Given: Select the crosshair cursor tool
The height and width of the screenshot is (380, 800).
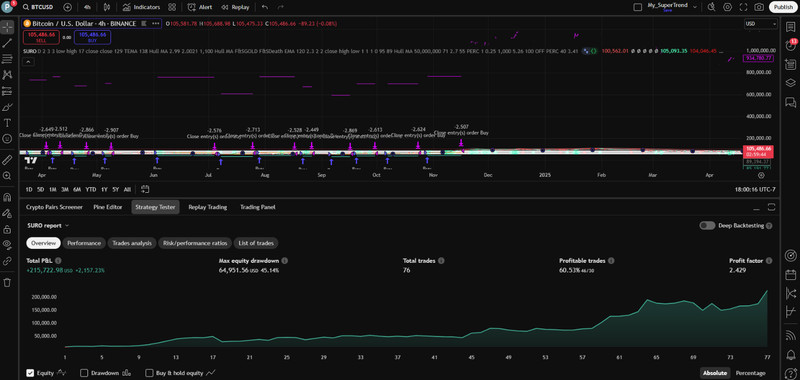Looking at the screenshot, I should tap(7, 28).
